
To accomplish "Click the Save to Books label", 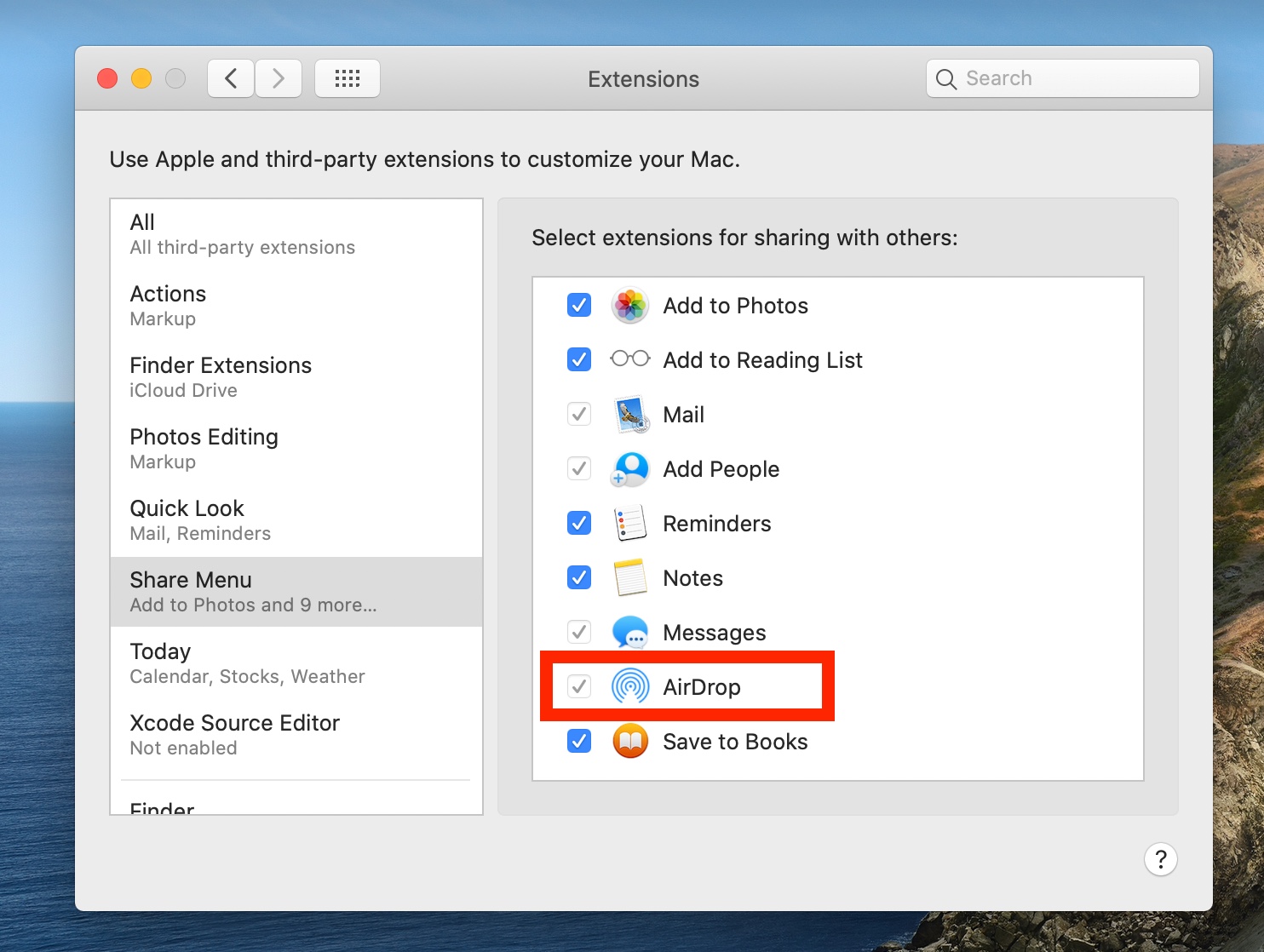I will (736, 742).
